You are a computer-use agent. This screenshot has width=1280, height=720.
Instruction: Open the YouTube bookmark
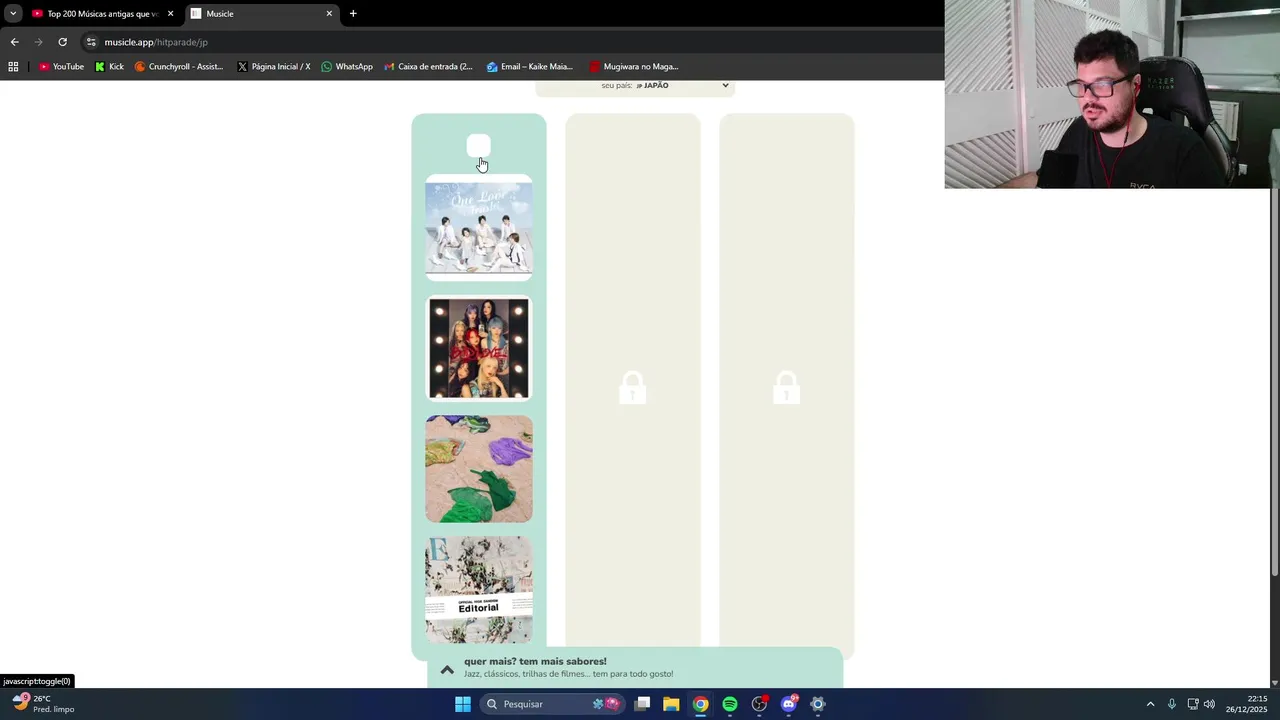61,67
